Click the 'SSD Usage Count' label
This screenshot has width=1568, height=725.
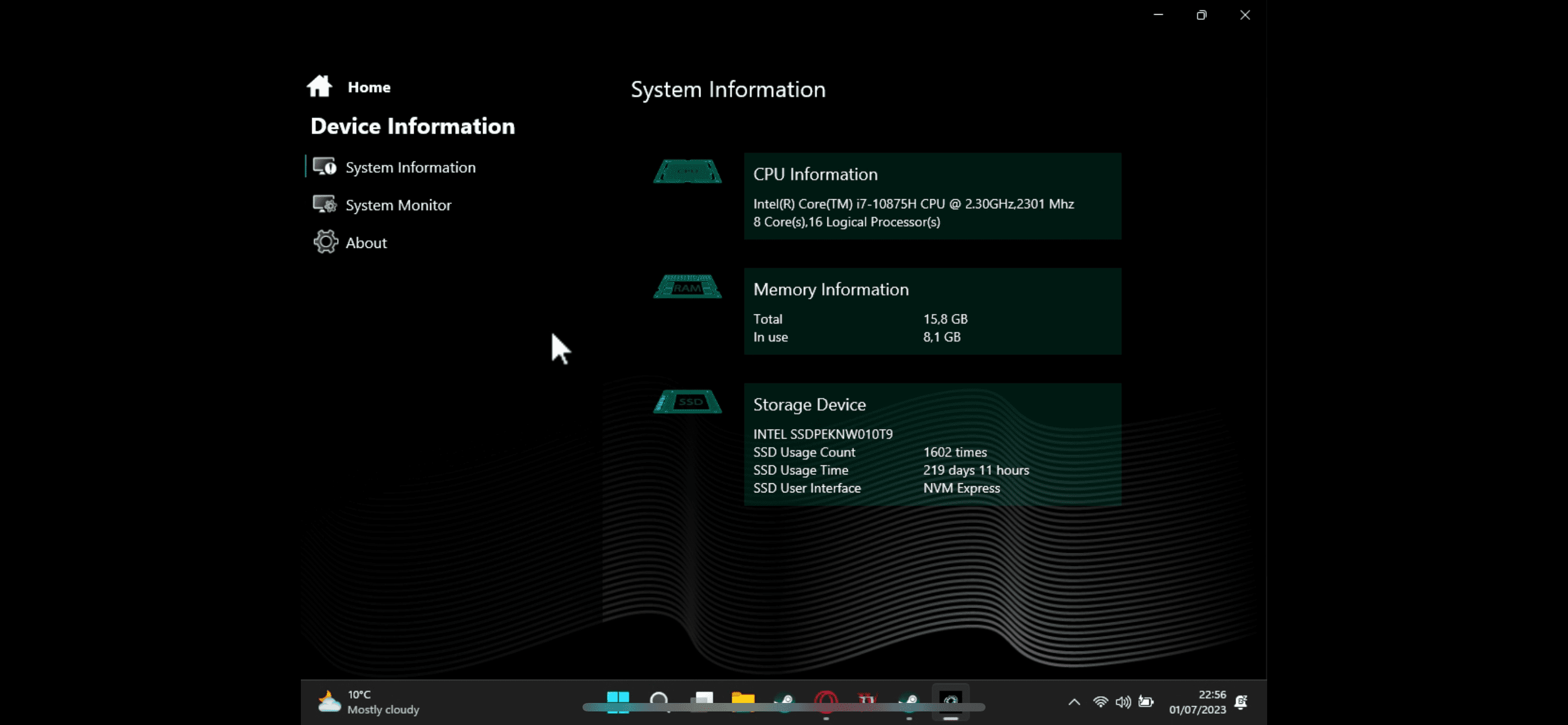point(804,452)
